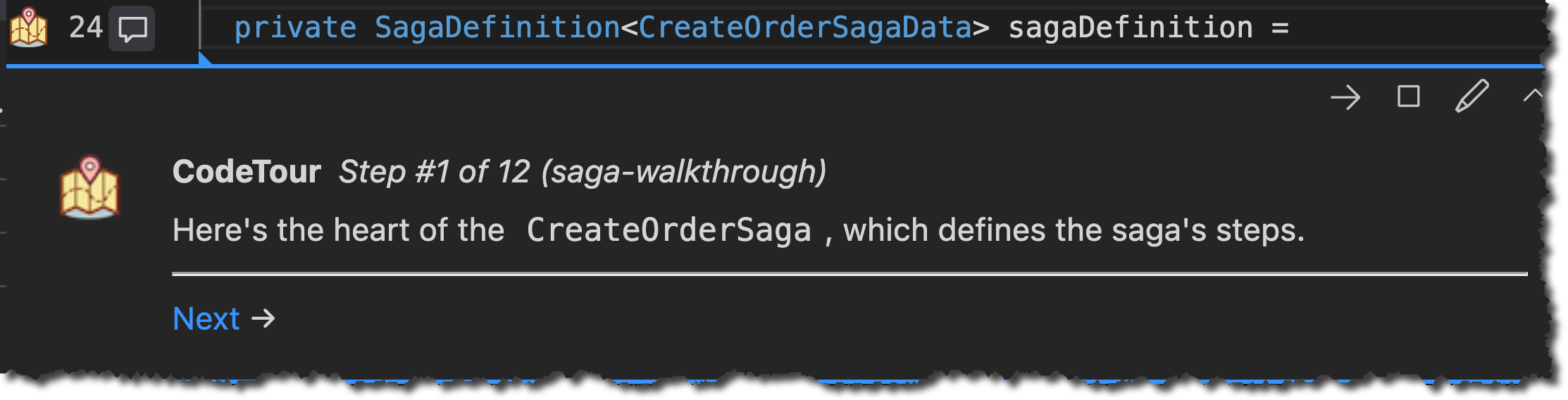Click the horizontal divider above the Next link

point(850,274)
